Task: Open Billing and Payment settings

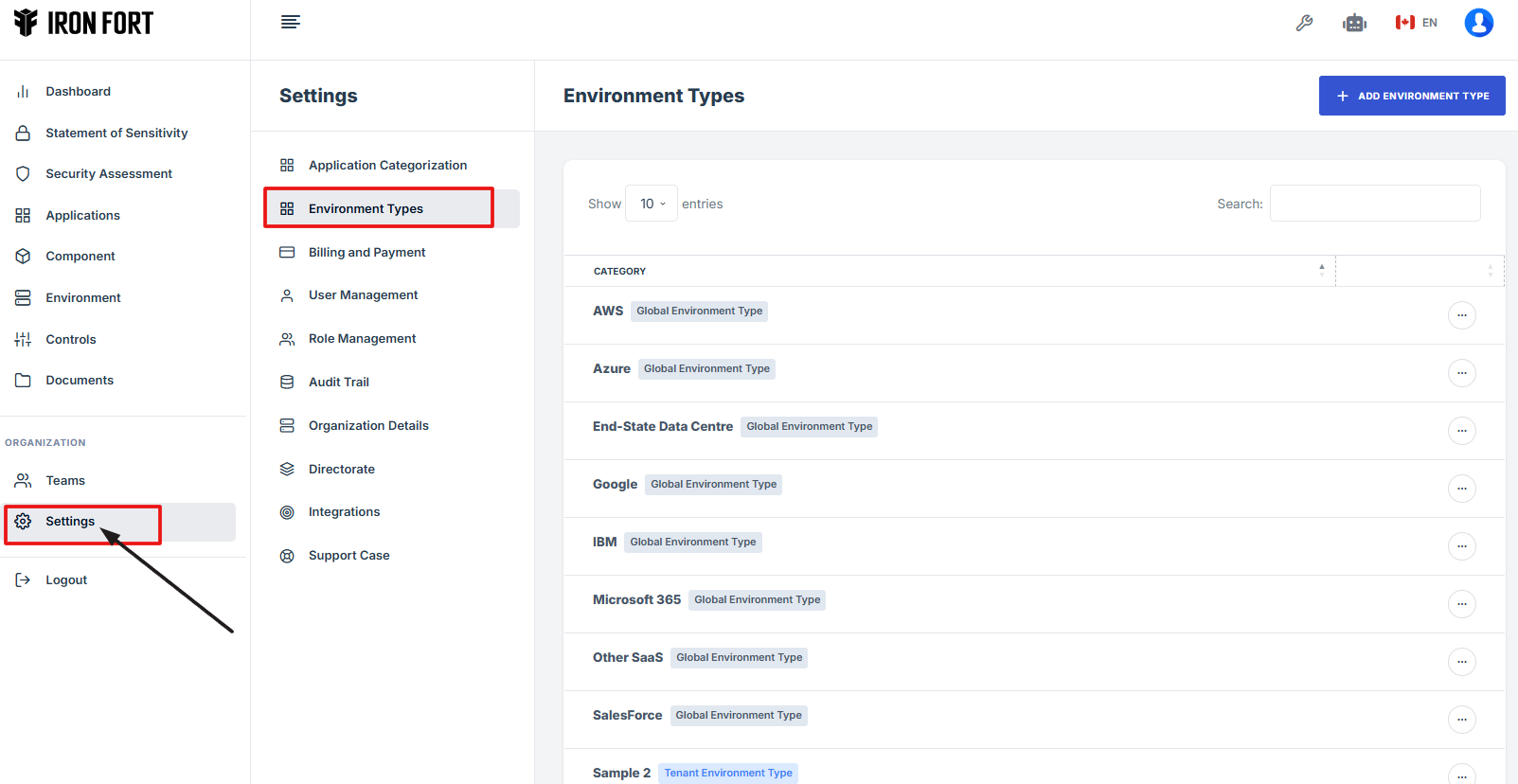Action: (x=366, y=253)
